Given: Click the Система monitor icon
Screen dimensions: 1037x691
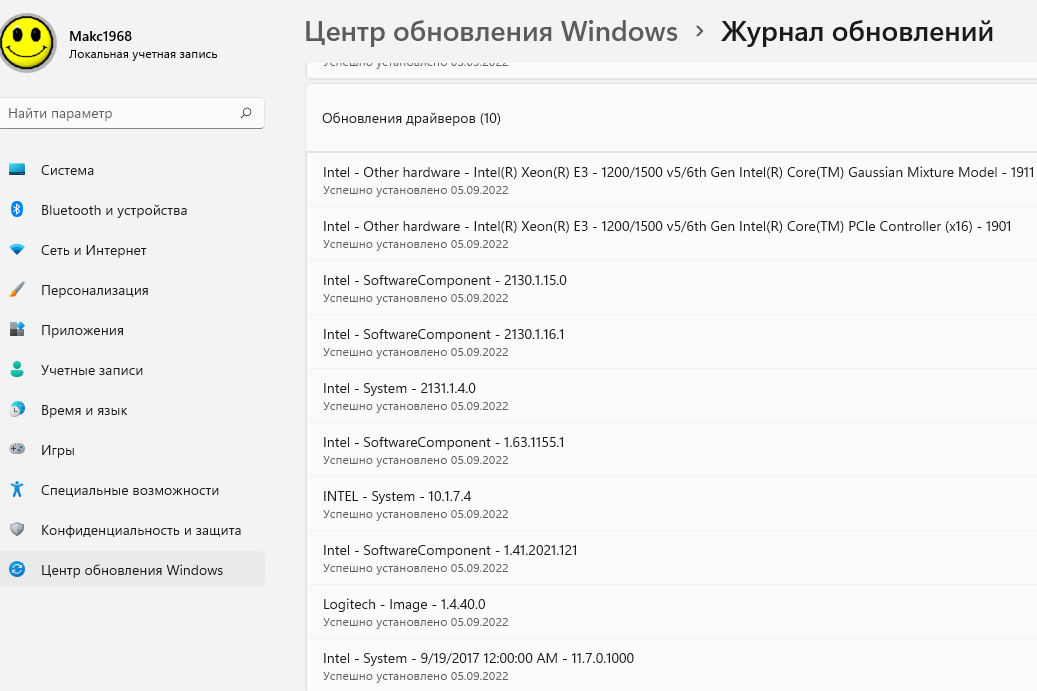Looking at the screenshot, I should [17, 170].
